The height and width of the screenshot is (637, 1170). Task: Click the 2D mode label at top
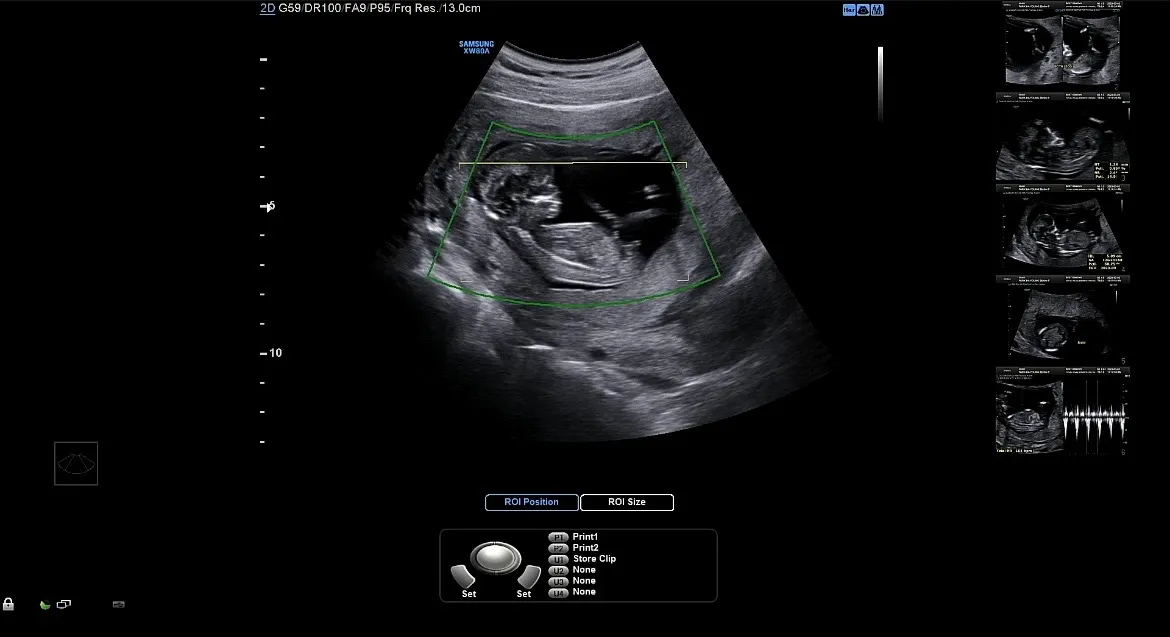tap(267, 8)
